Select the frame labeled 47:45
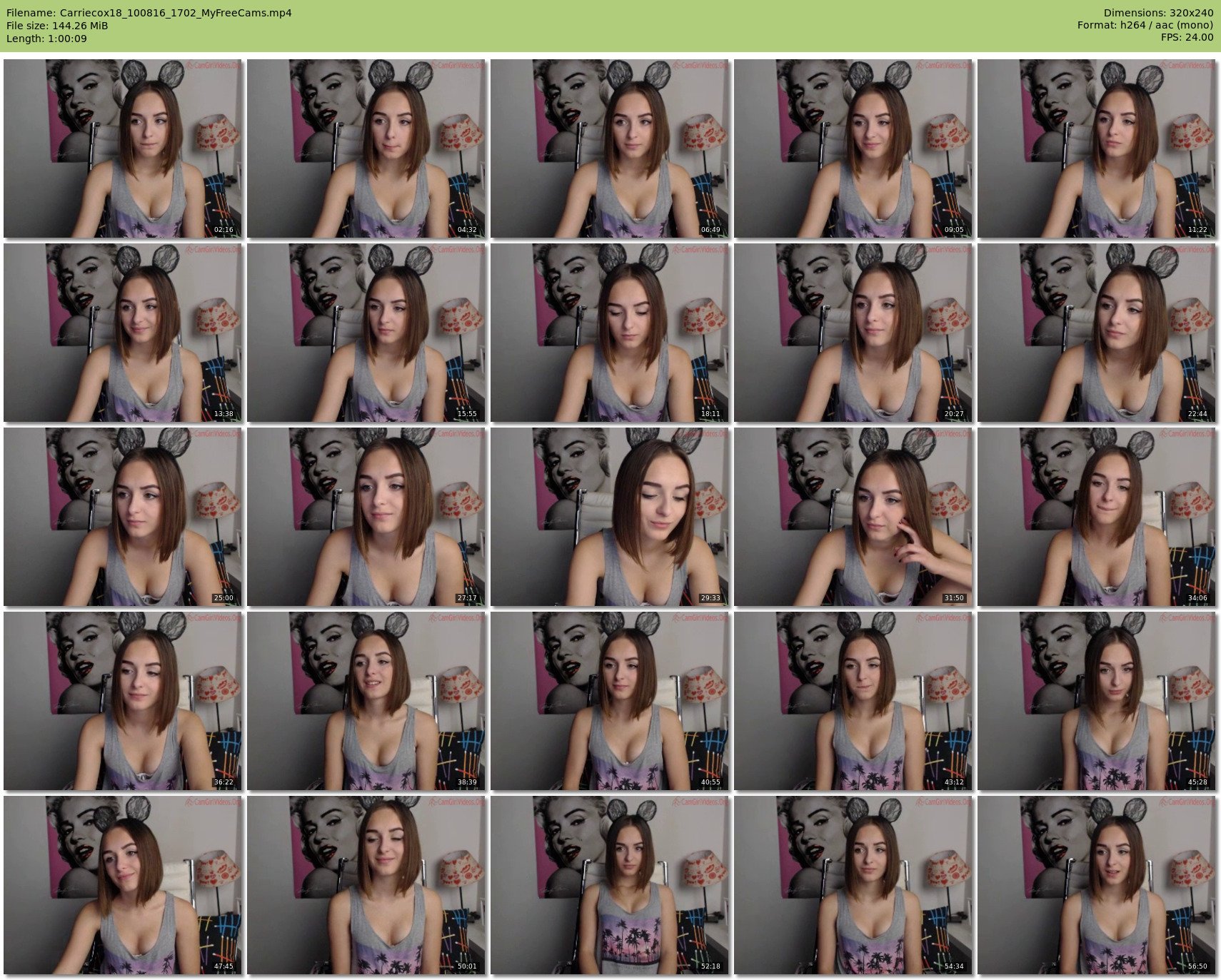This screenshot has height=980, width=1221. [x=123, y=885]
